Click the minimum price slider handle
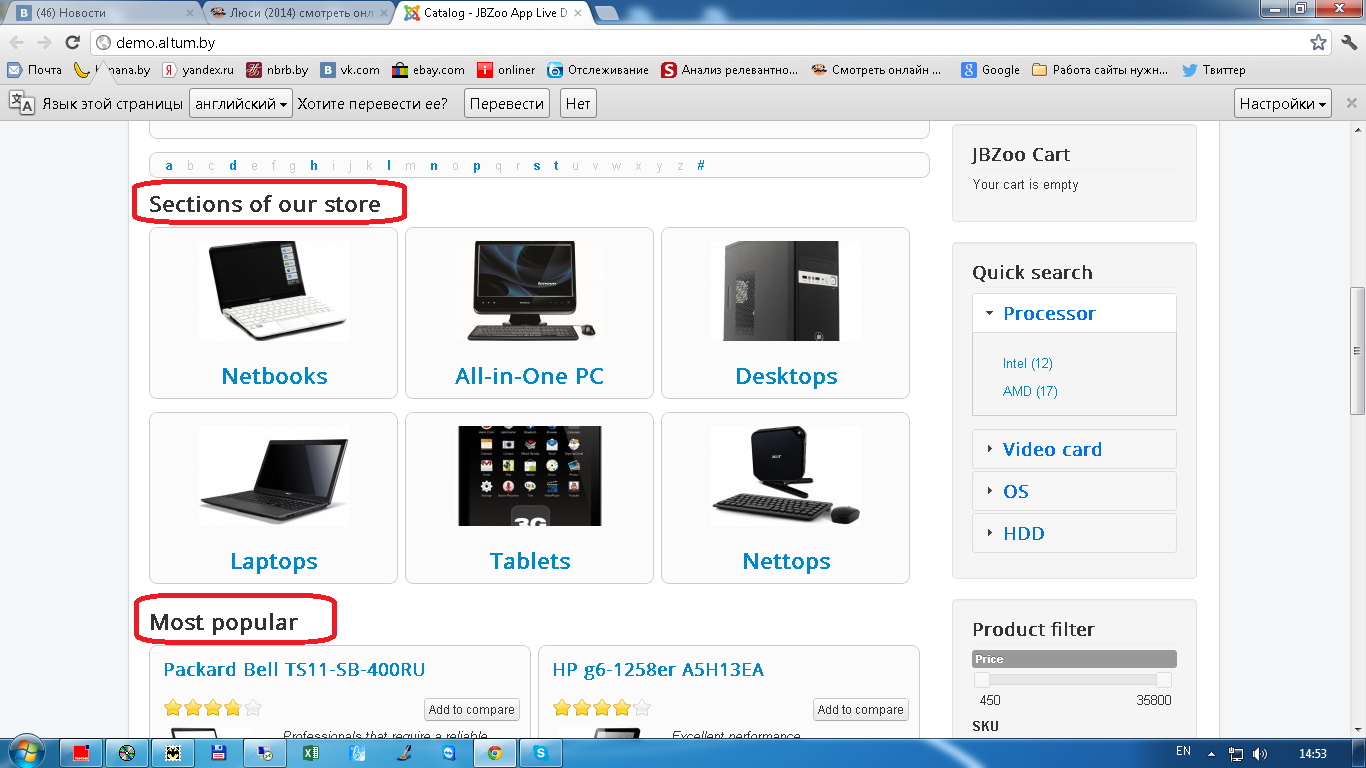 [x=982, y=680]
